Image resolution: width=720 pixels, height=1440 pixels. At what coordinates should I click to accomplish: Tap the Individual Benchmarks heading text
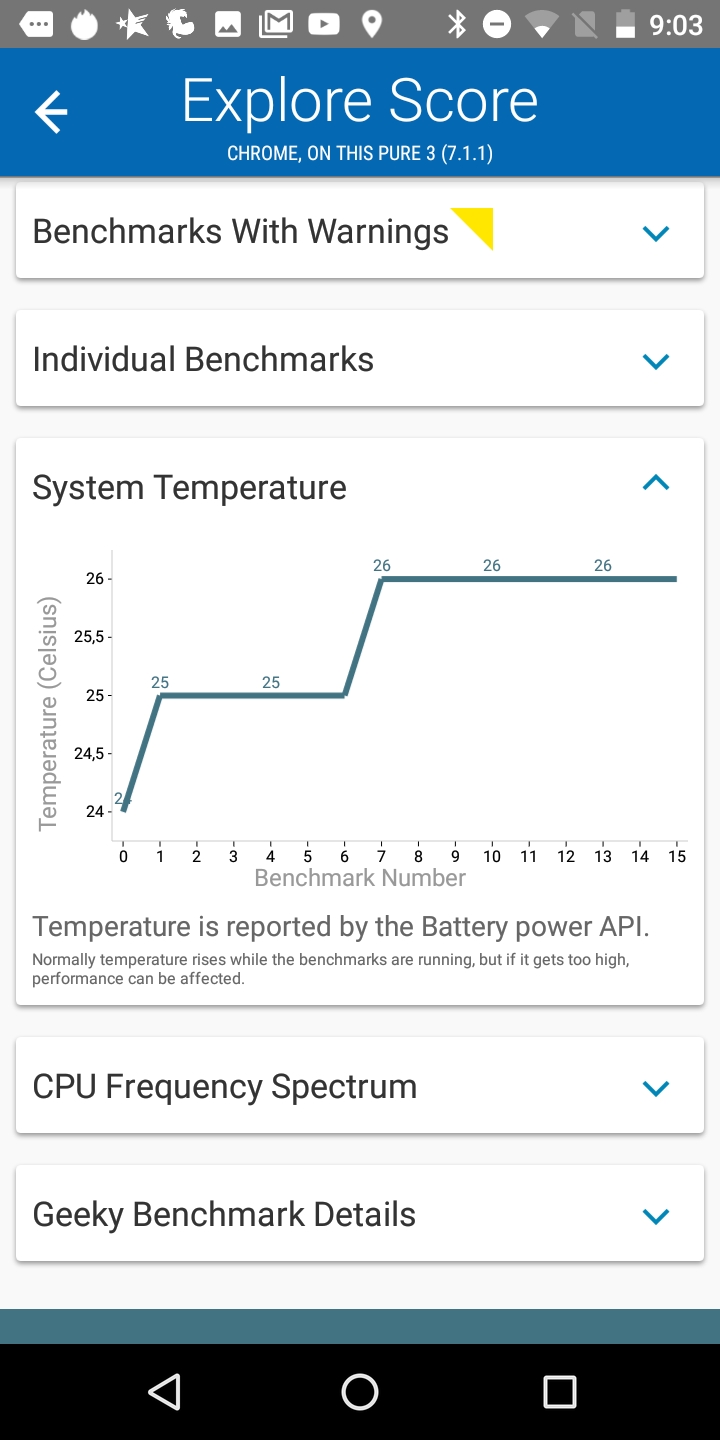pos(203,360)
